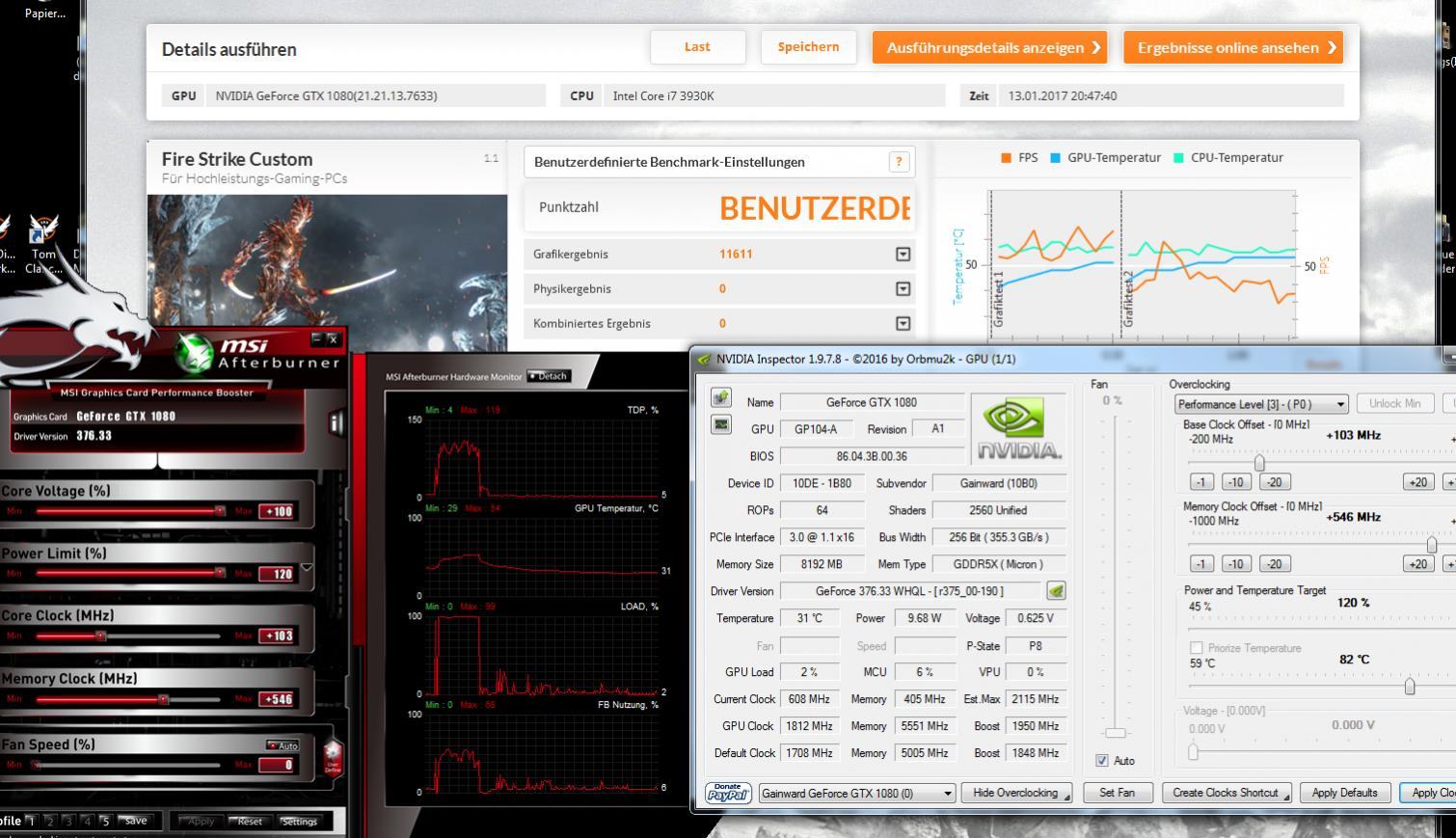Minimize the MSI Afterburner window
The height and width of the screenshot is (838, 1456).
coord(317,338)
